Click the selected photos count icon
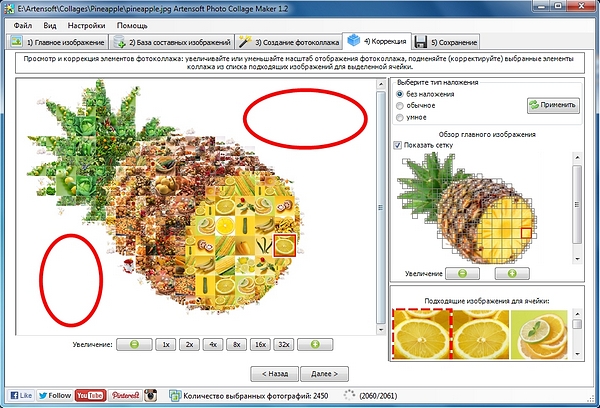Screen dimensions: 600x408 click(x=175, y=396)
